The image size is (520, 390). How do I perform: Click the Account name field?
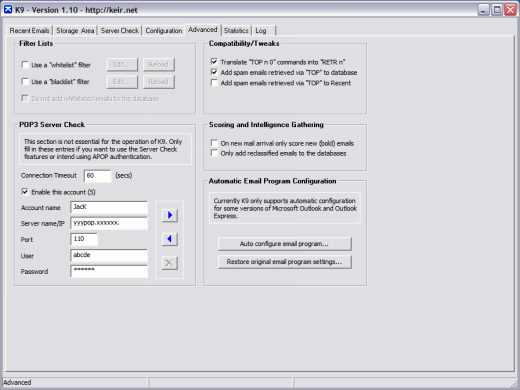pyautogui.click(x=109, y=207)
